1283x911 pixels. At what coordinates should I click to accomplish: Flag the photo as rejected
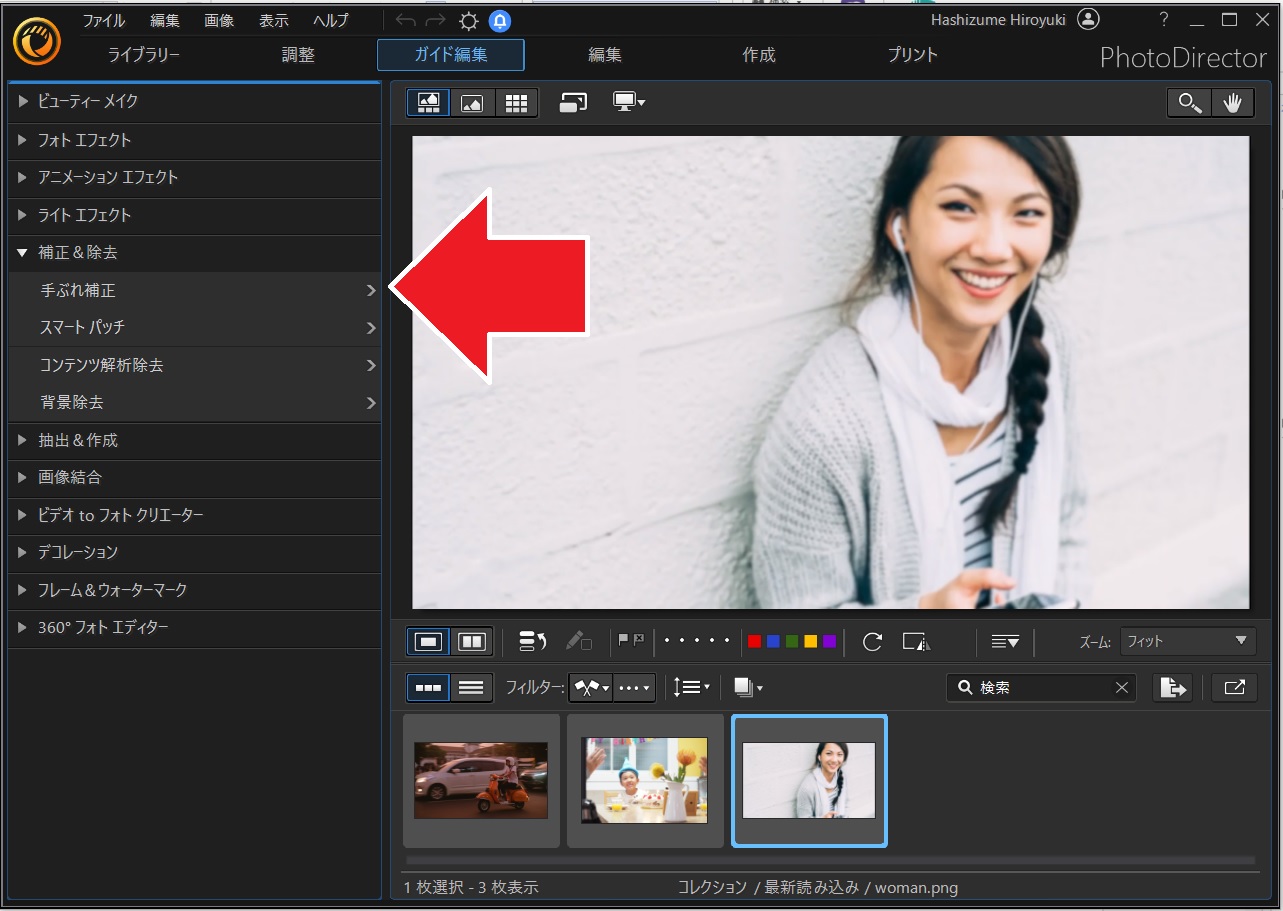(x=638, y=639)
